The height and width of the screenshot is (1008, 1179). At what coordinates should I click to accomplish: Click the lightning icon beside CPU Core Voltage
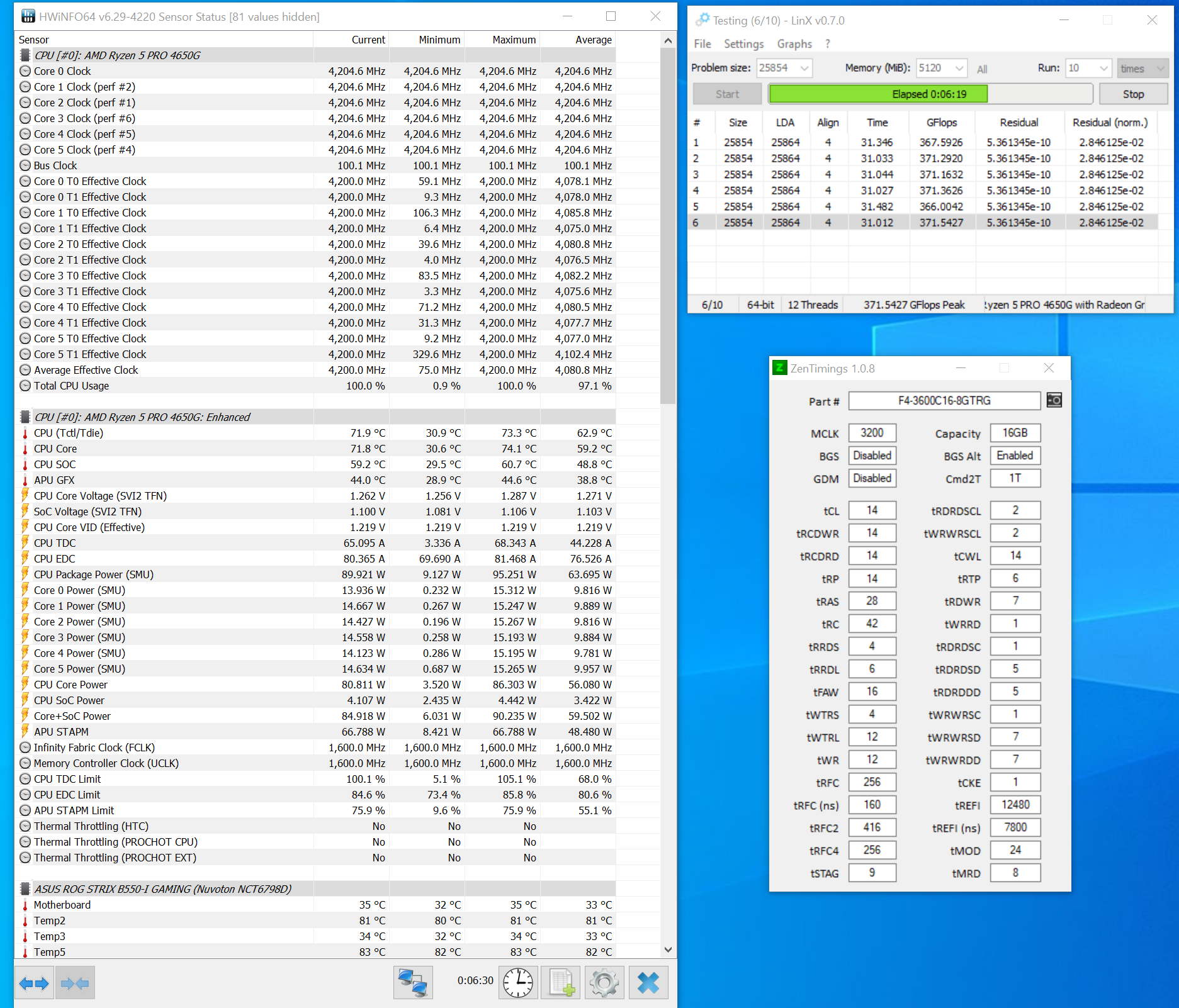point(25,496)
